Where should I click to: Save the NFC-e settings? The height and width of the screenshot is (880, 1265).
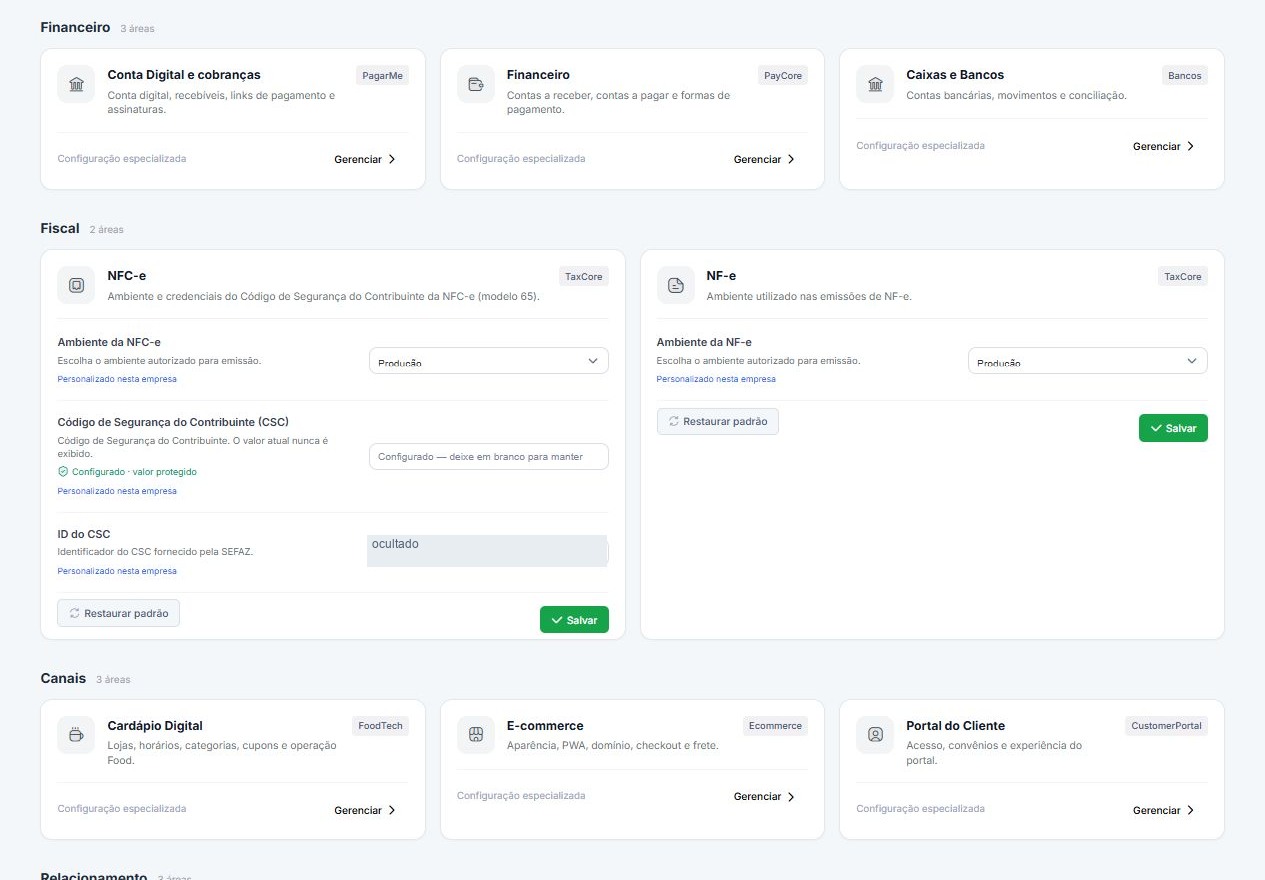[574, 620]
